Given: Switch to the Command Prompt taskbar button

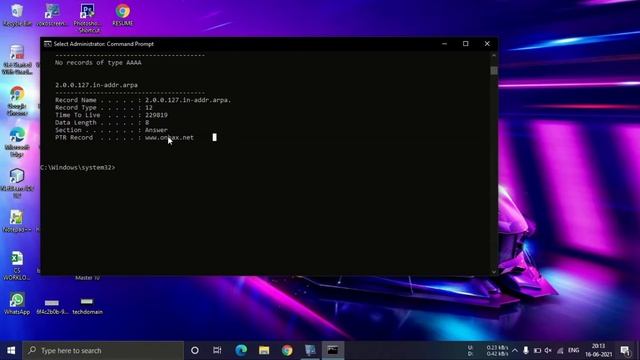Looking at the screenshot, I should tap(333, 350).
